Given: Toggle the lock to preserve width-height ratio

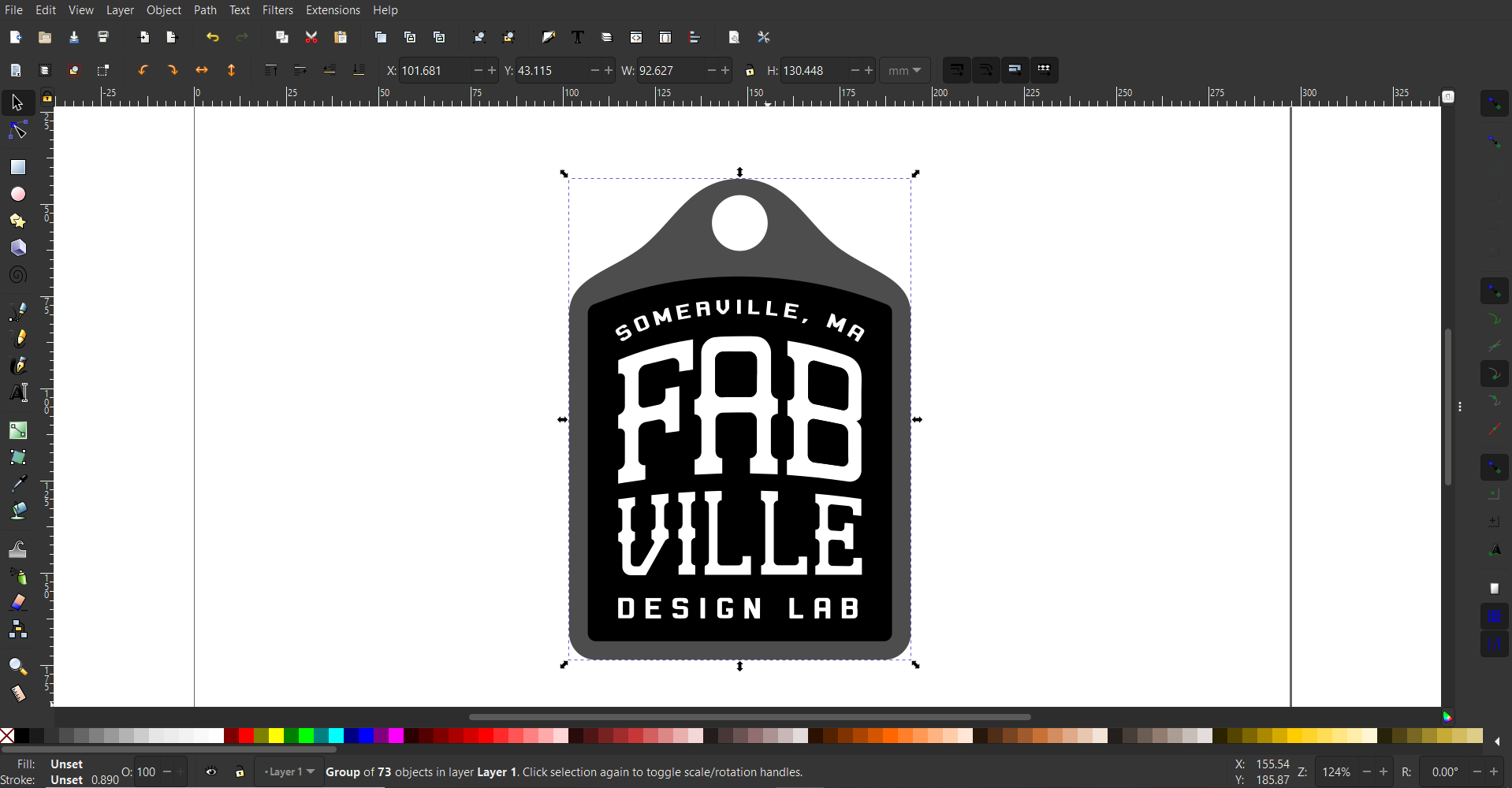Looking at the screenshot, I should coord(750,70).
